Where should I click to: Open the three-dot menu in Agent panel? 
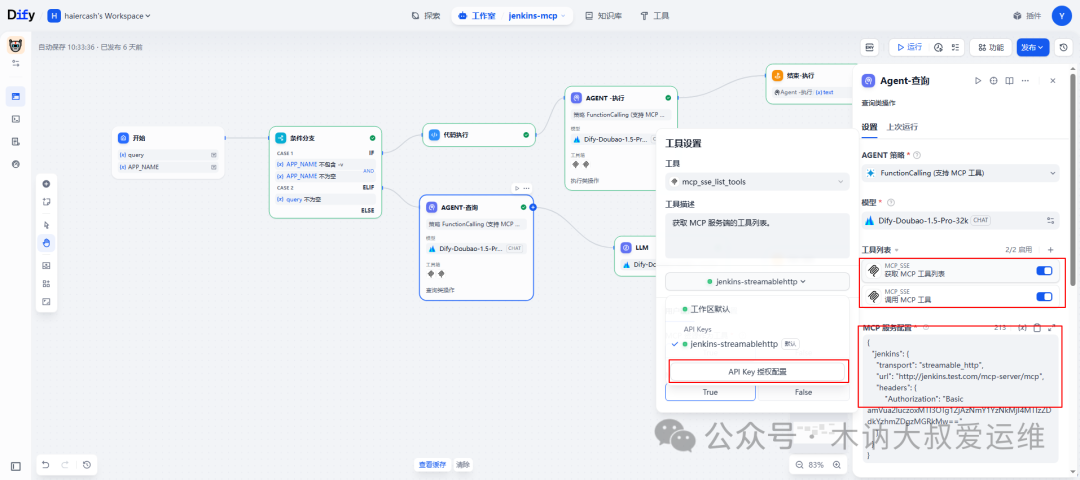[1026, 81]
